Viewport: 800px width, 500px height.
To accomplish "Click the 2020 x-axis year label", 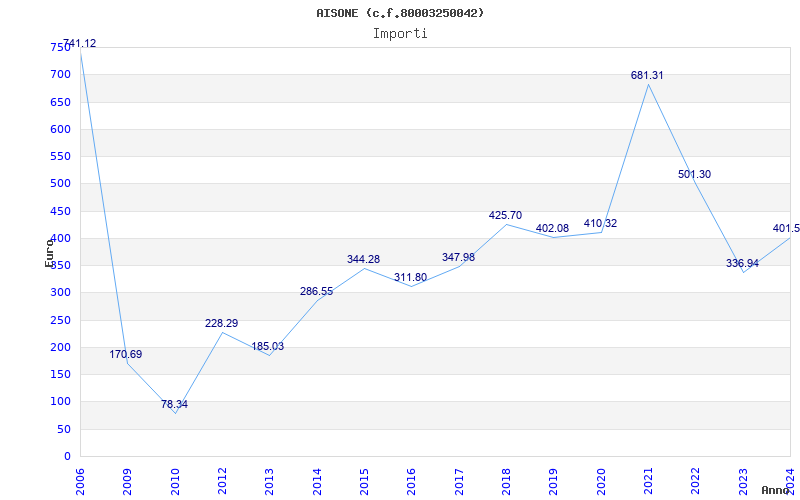I will click(601, 481).
